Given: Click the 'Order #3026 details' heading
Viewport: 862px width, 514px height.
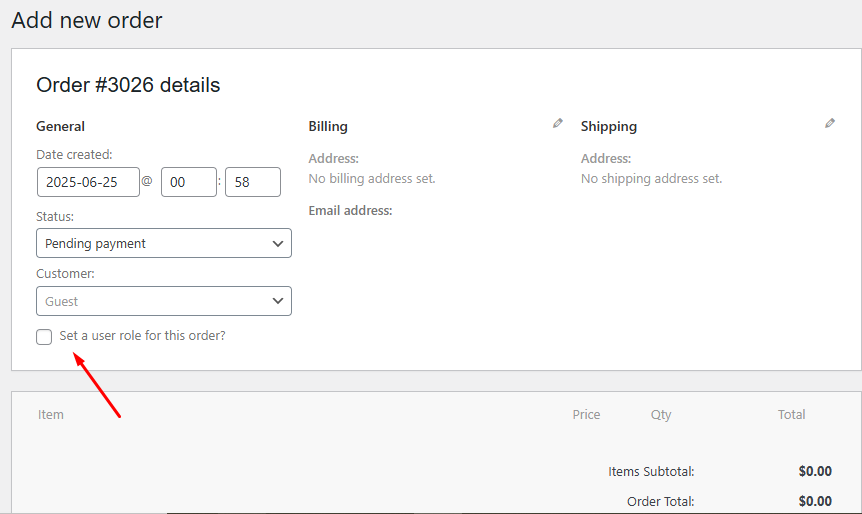Looking at the screenshot, I should pos(128,85).
